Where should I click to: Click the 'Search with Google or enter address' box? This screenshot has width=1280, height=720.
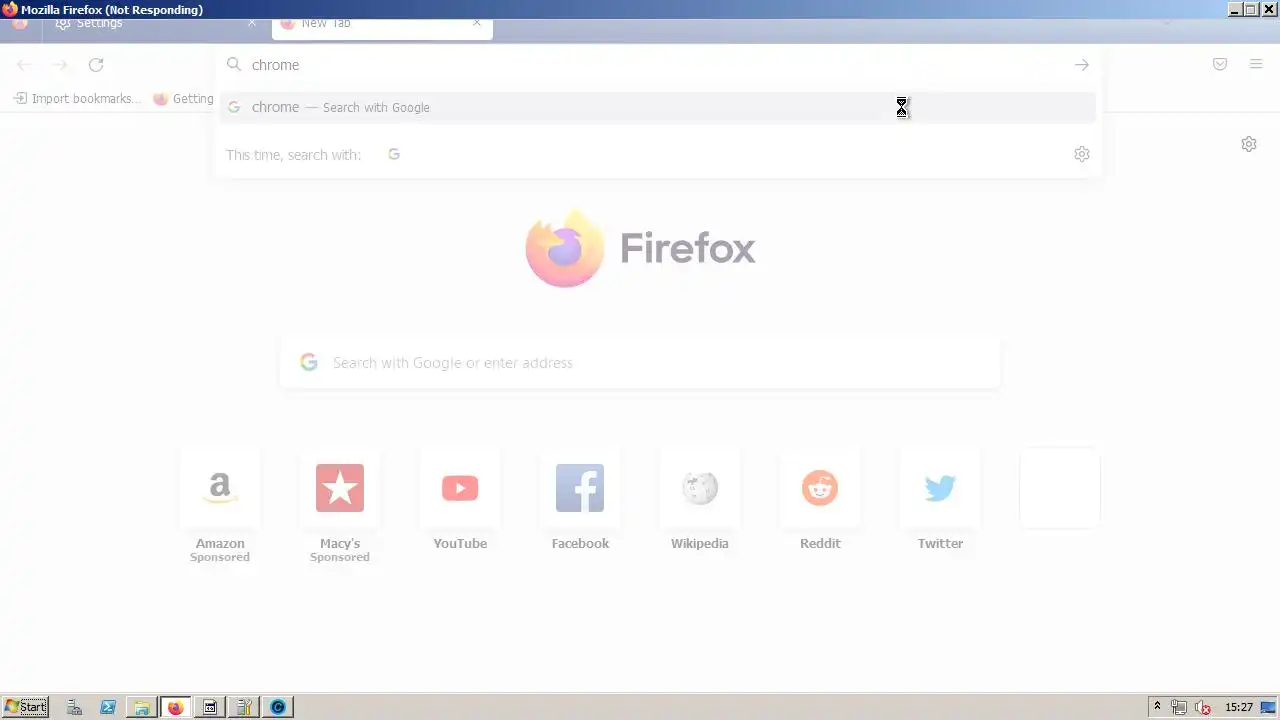[x=640, y=362]
